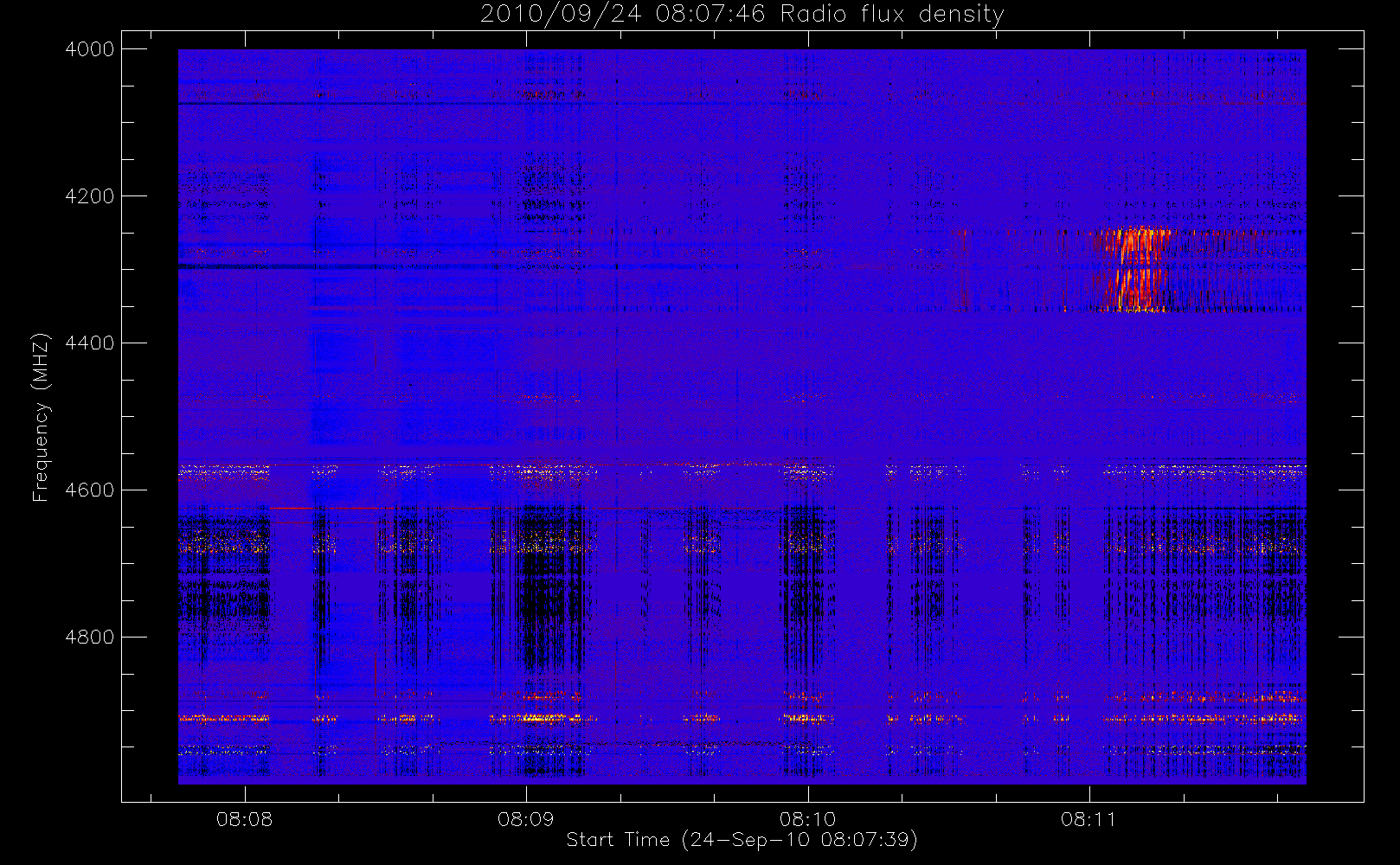Click the plot title '2010/09/24 08:07:46 Radio flux density'
This screenshot has height=865, width=1400.
(742, 15)
